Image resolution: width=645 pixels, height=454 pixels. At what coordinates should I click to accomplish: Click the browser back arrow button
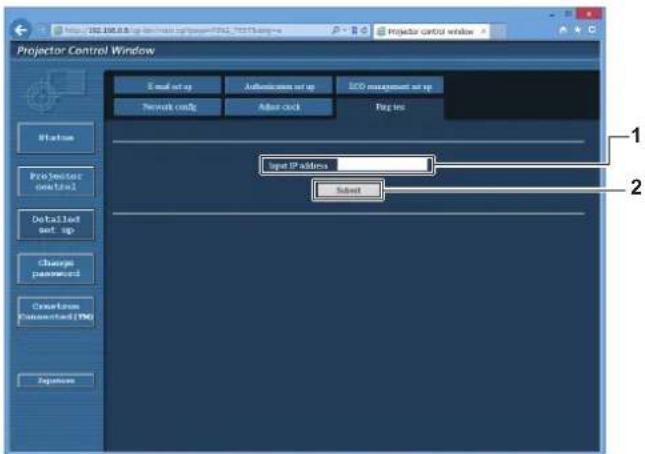21,30
